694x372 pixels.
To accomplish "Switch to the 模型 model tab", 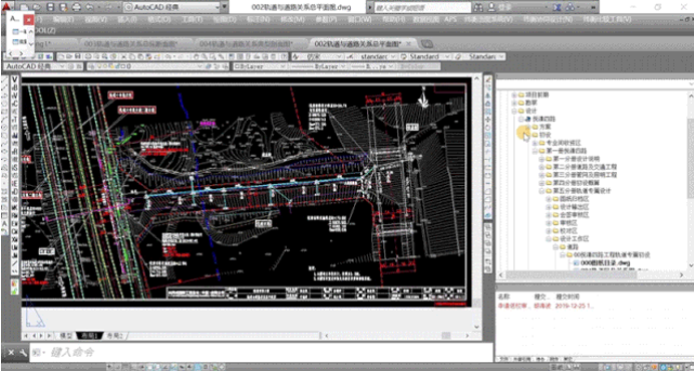I will 66,336.
